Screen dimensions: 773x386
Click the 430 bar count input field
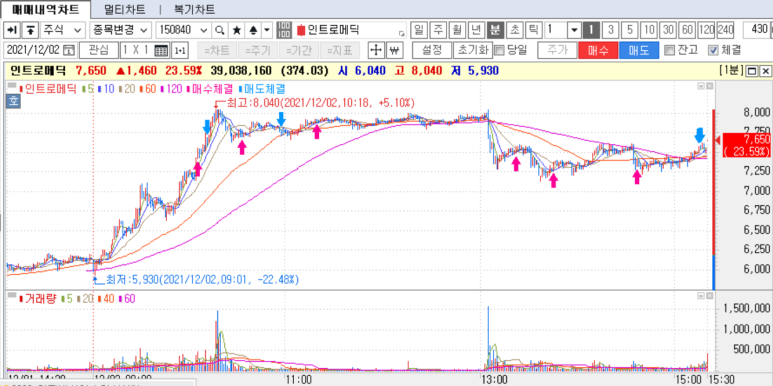click(758, 30)
